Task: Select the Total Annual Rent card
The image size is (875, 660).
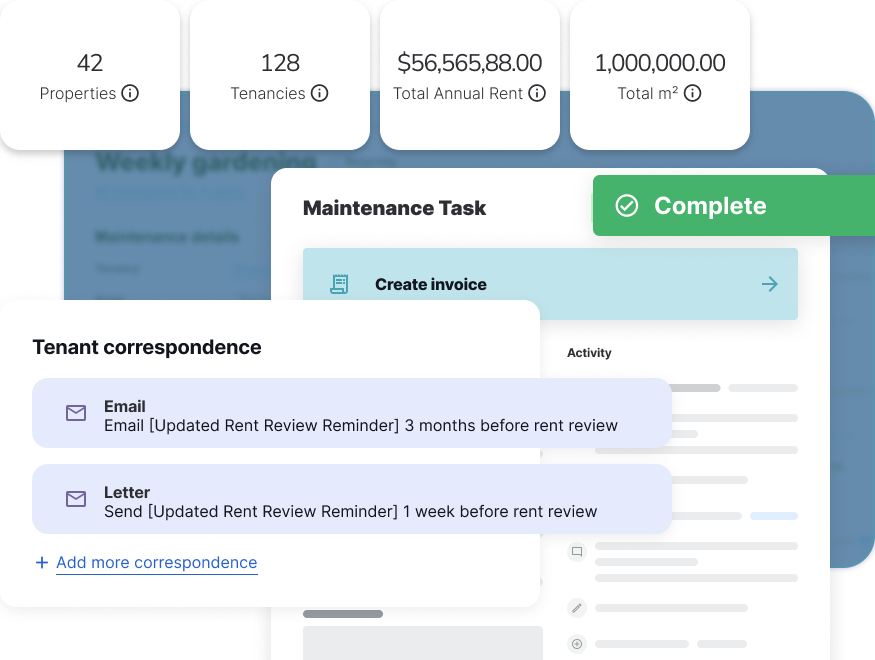Action: [470, 75]
